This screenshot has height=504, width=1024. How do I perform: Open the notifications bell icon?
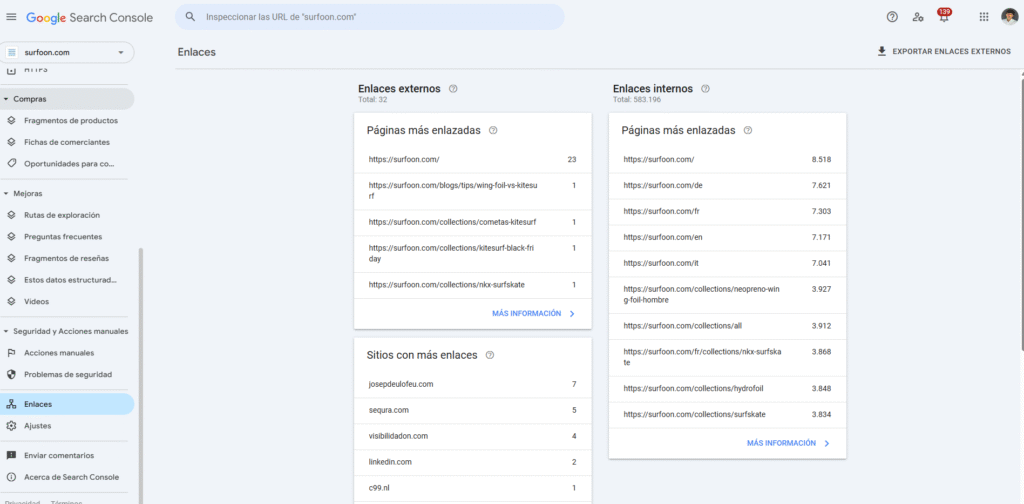coord(943,17)
